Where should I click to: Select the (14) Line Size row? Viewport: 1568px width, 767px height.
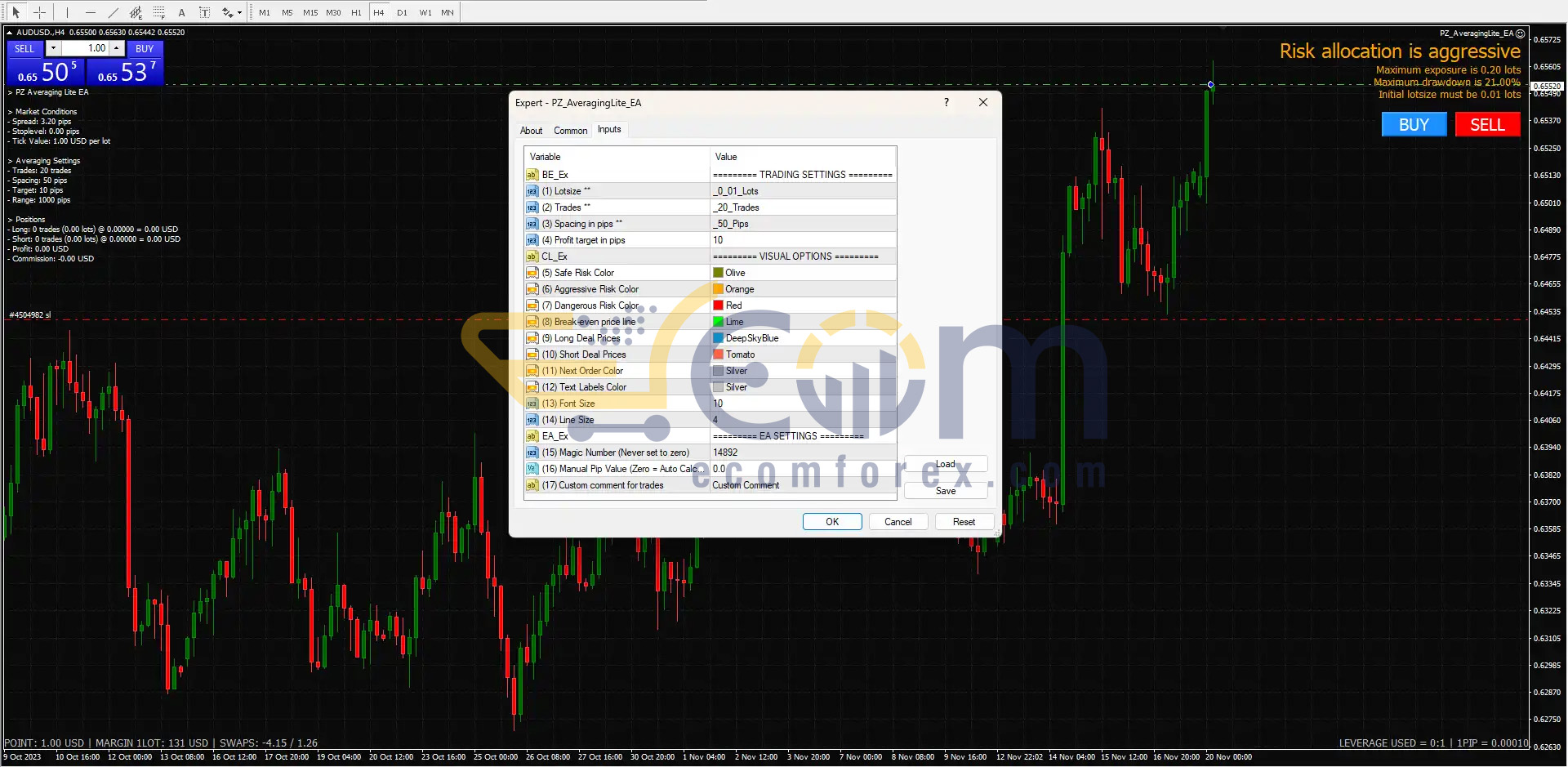[710, 420]
